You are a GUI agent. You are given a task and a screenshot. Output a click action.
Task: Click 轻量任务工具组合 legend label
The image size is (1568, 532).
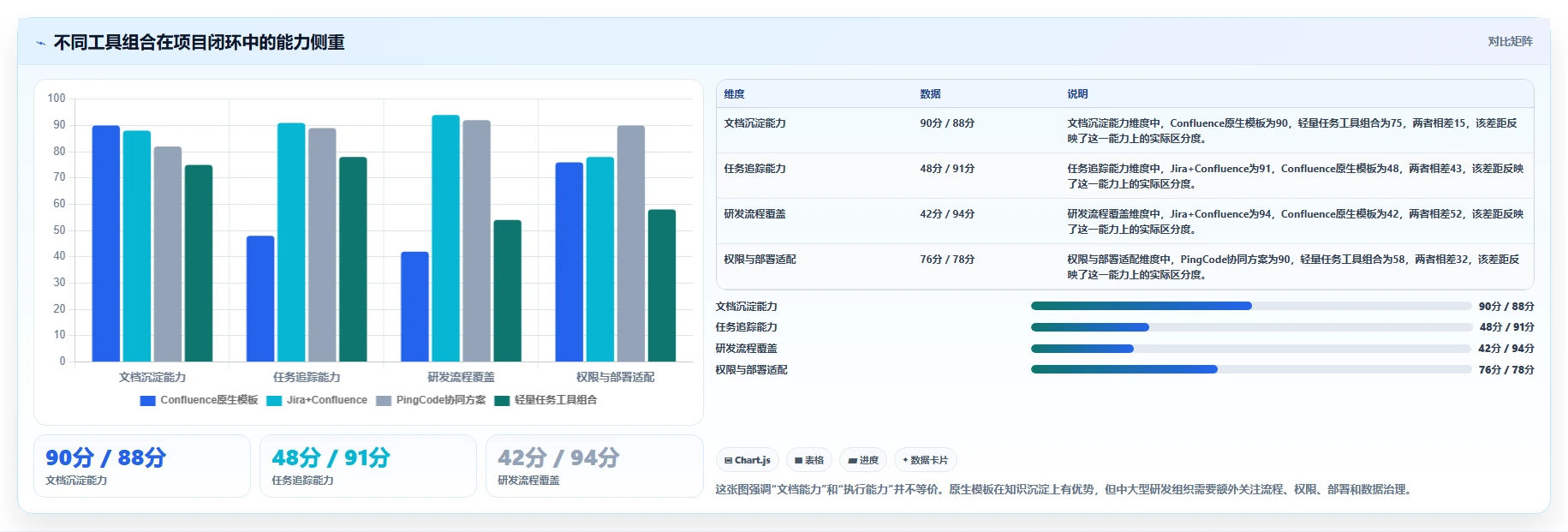(556, 400)
